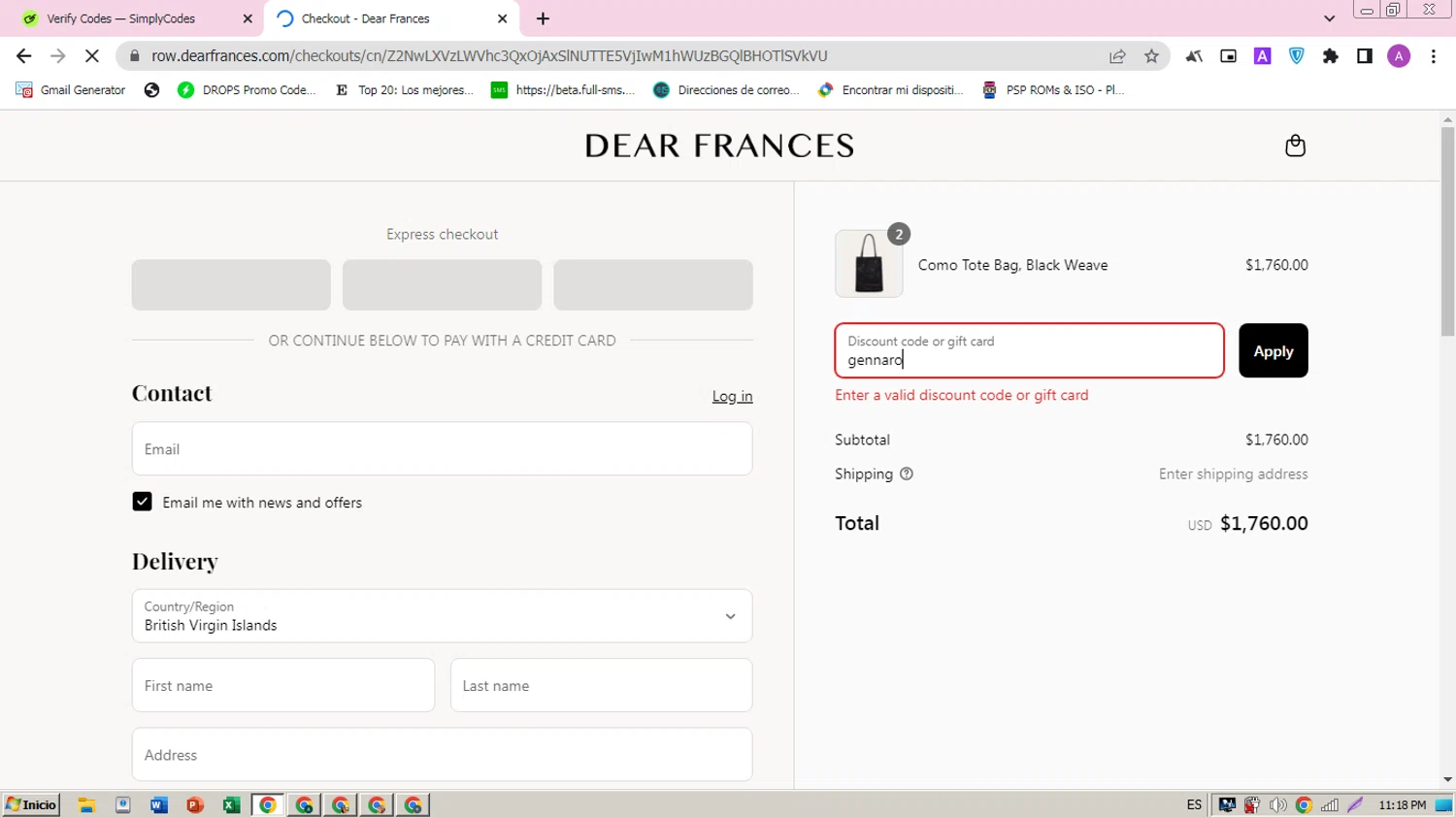Click the Log in link
Viewport: 1456px width, 818px height.
click(732, 396)
